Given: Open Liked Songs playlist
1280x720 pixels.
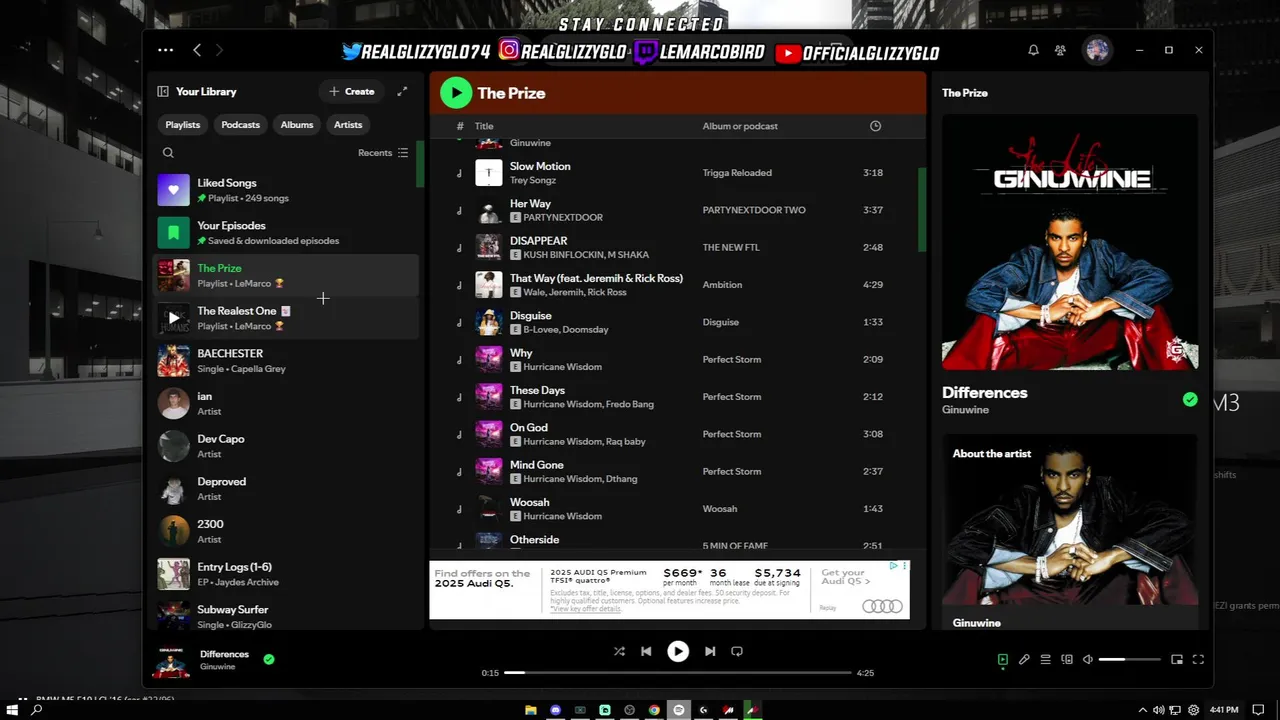Looking at the screenshot, I should click(285, 190).
